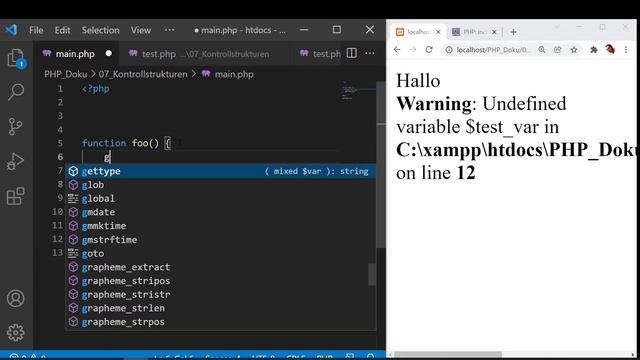
Task: Close the PHP browser tab
Action: point(494,32)
